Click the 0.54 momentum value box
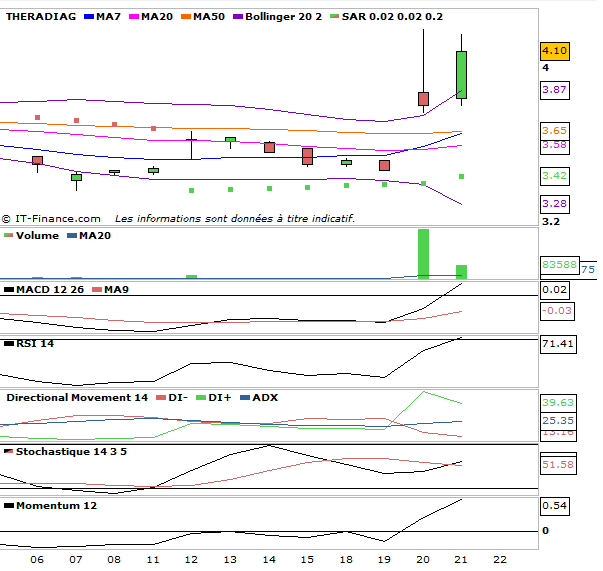The height and width of the screenshot is (571, 603). pos(555,506)
